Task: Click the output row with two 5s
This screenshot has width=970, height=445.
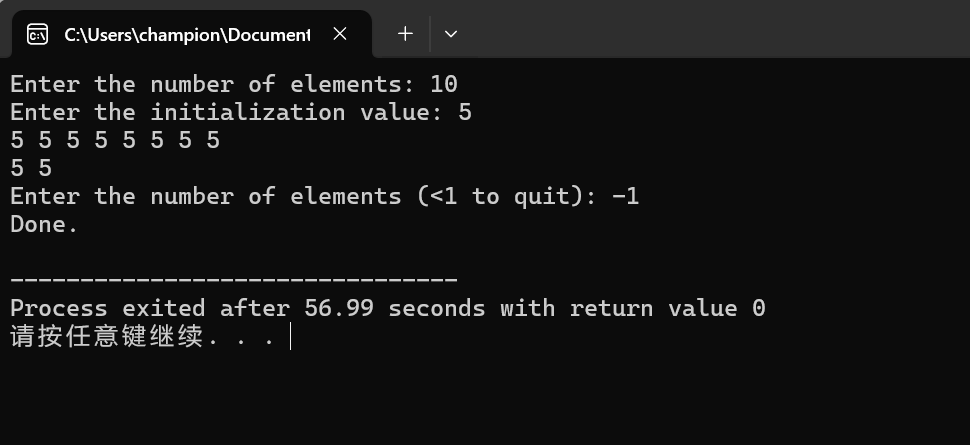Action: [31, 168]
